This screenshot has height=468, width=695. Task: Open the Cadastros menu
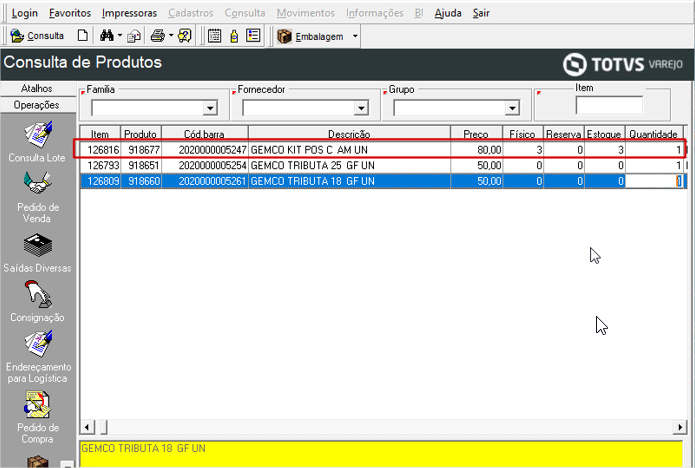191,13
